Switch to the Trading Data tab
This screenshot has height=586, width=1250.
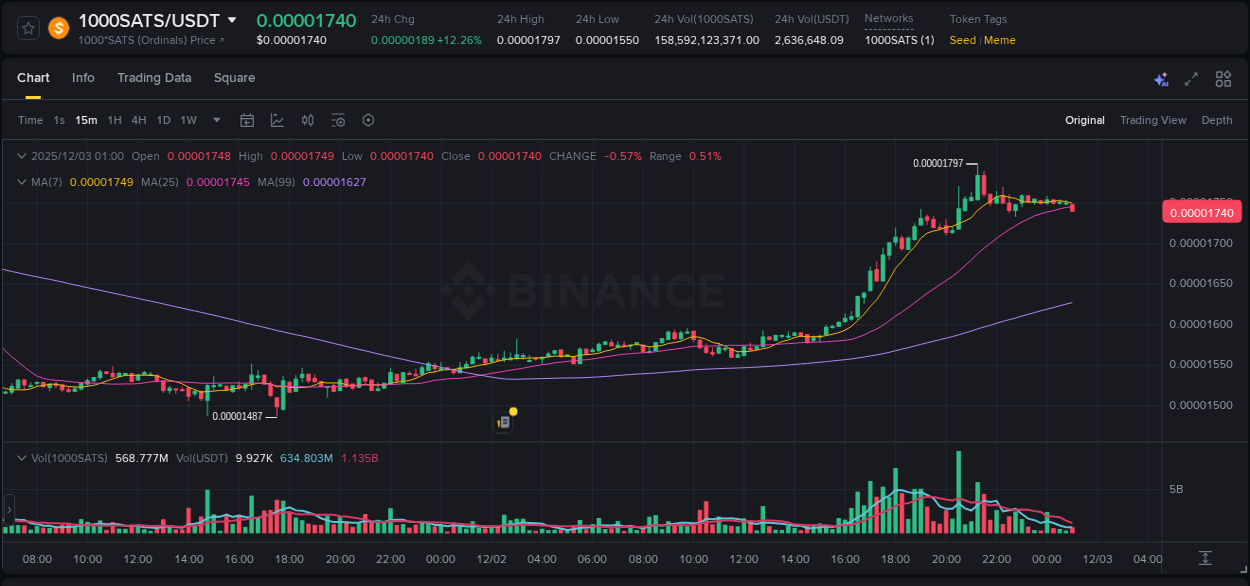point(154,78)
